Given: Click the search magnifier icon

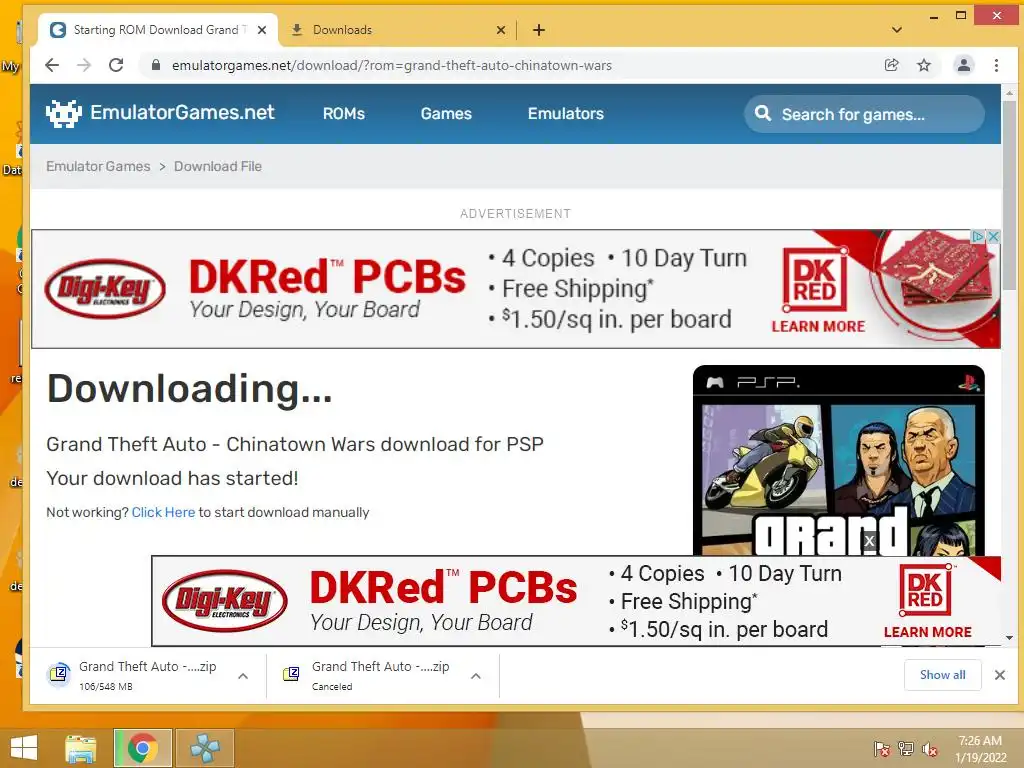Looking at the screenshot, I should coord(763,114).
